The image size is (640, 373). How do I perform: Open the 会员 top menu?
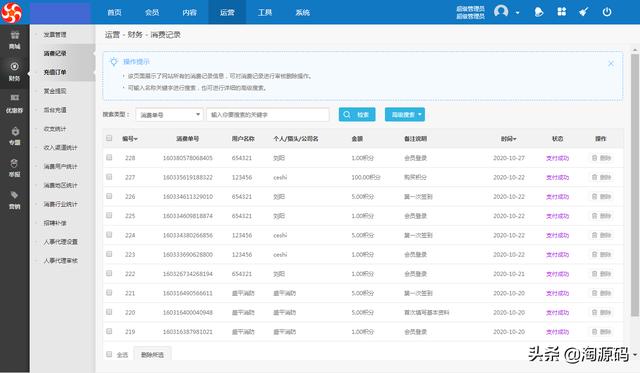pyautogui.click(x=152, y=12)
